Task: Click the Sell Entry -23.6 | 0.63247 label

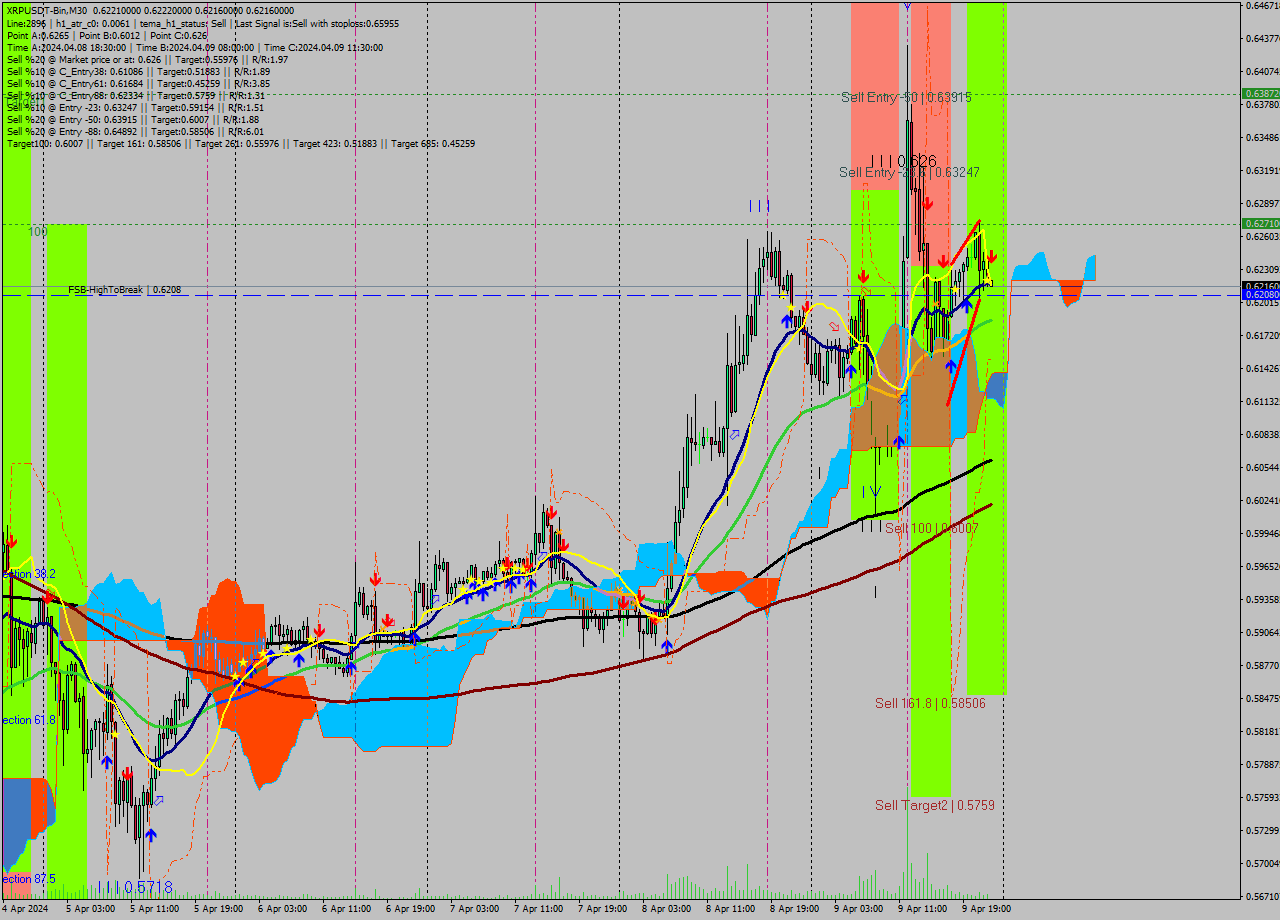Action: 909,172
